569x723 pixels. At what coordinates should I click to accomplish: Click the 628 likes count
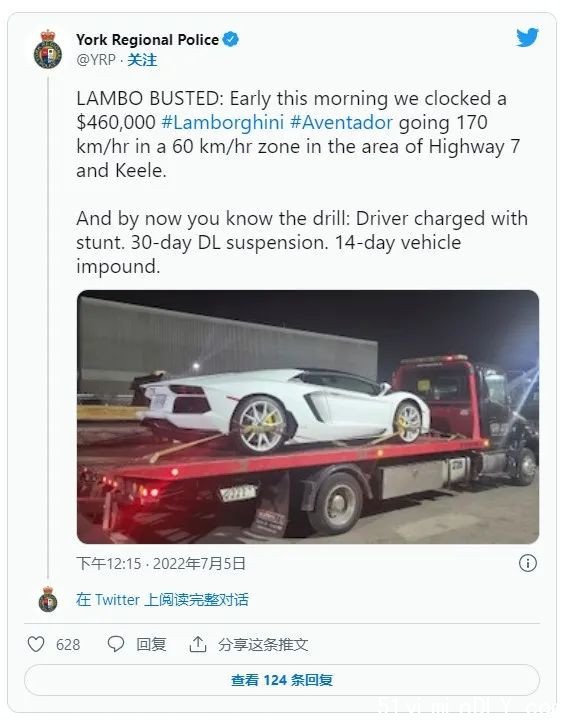coord(68,645)
